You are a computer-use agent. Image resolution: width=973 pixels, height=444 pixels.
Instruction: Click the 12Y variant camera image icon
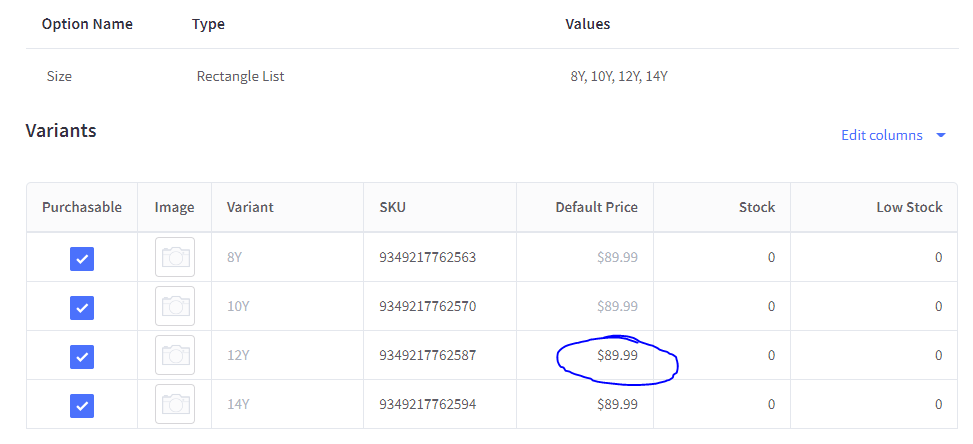(x=175, y=355)
